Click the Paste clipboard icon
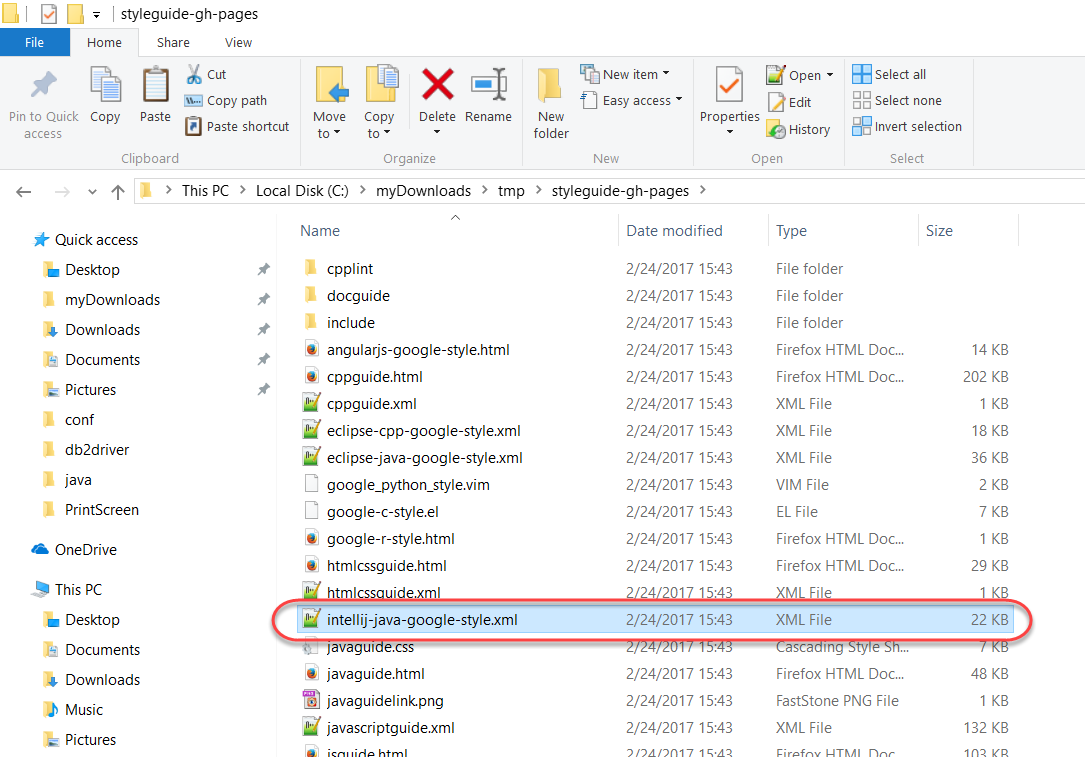The image size is (1085, 757). (155, 84)
